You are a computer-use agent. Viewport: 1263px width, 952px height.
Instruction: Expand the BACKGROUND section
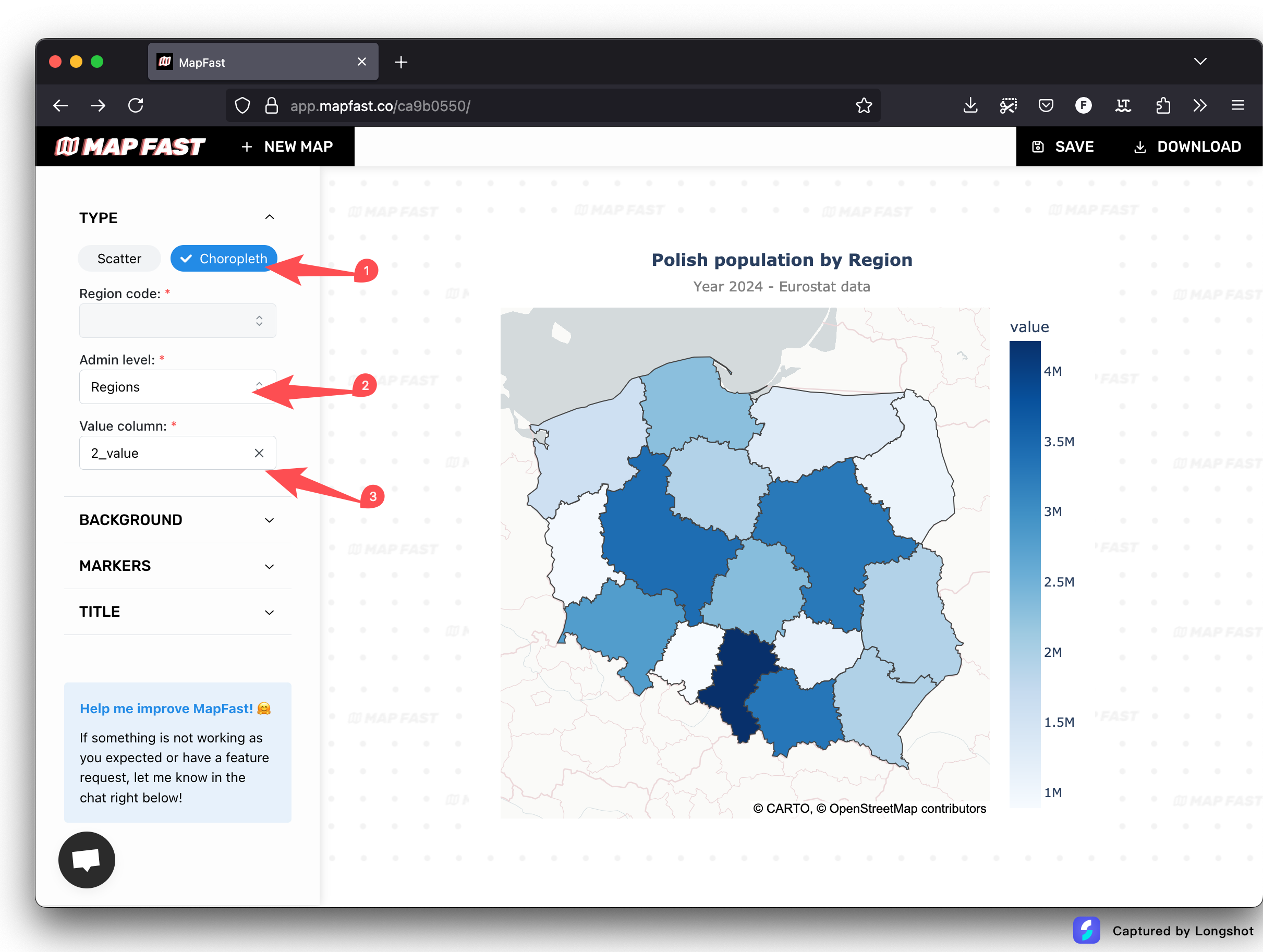tap(178, 520)
